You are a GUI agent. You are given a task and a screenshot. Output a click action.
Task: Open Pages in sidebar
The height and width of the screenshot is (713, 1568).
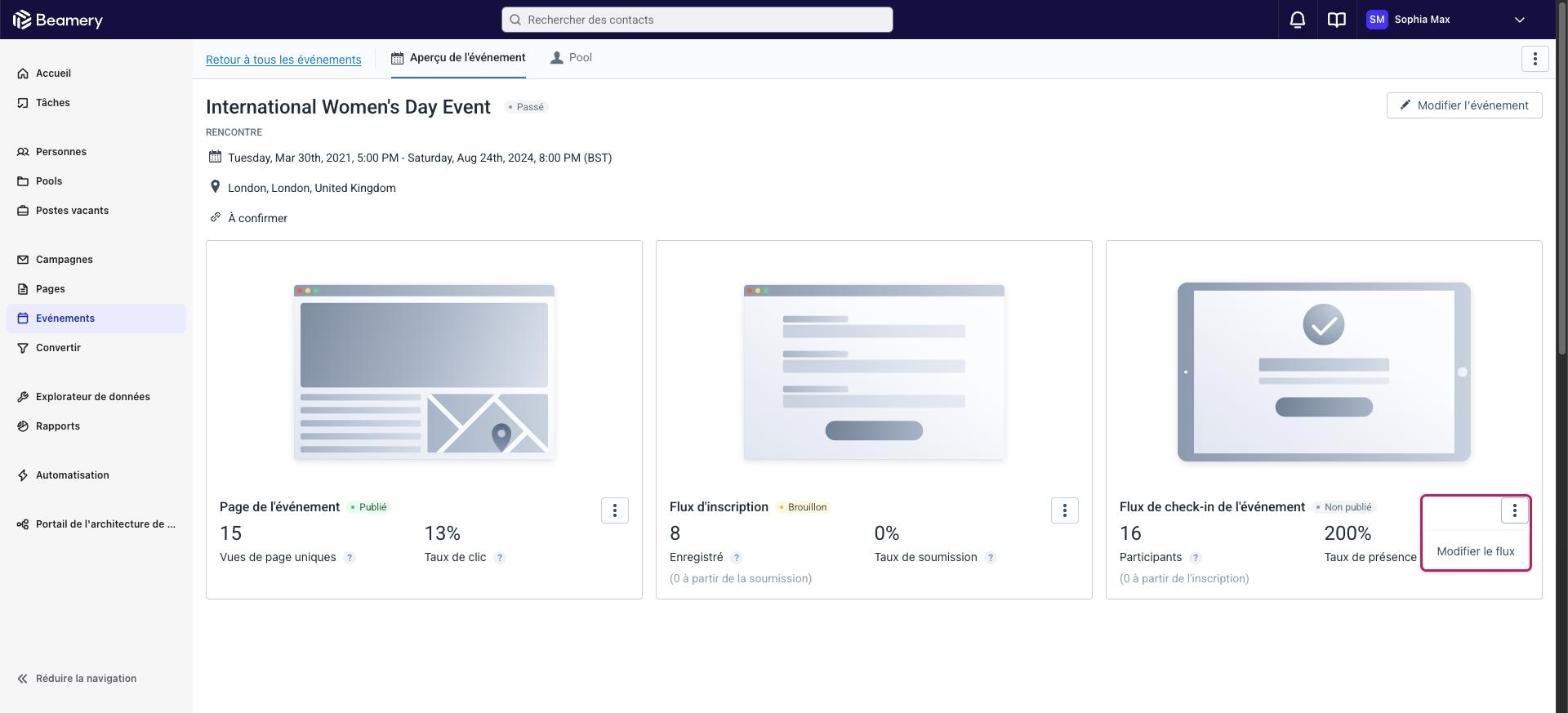[96, 290]
